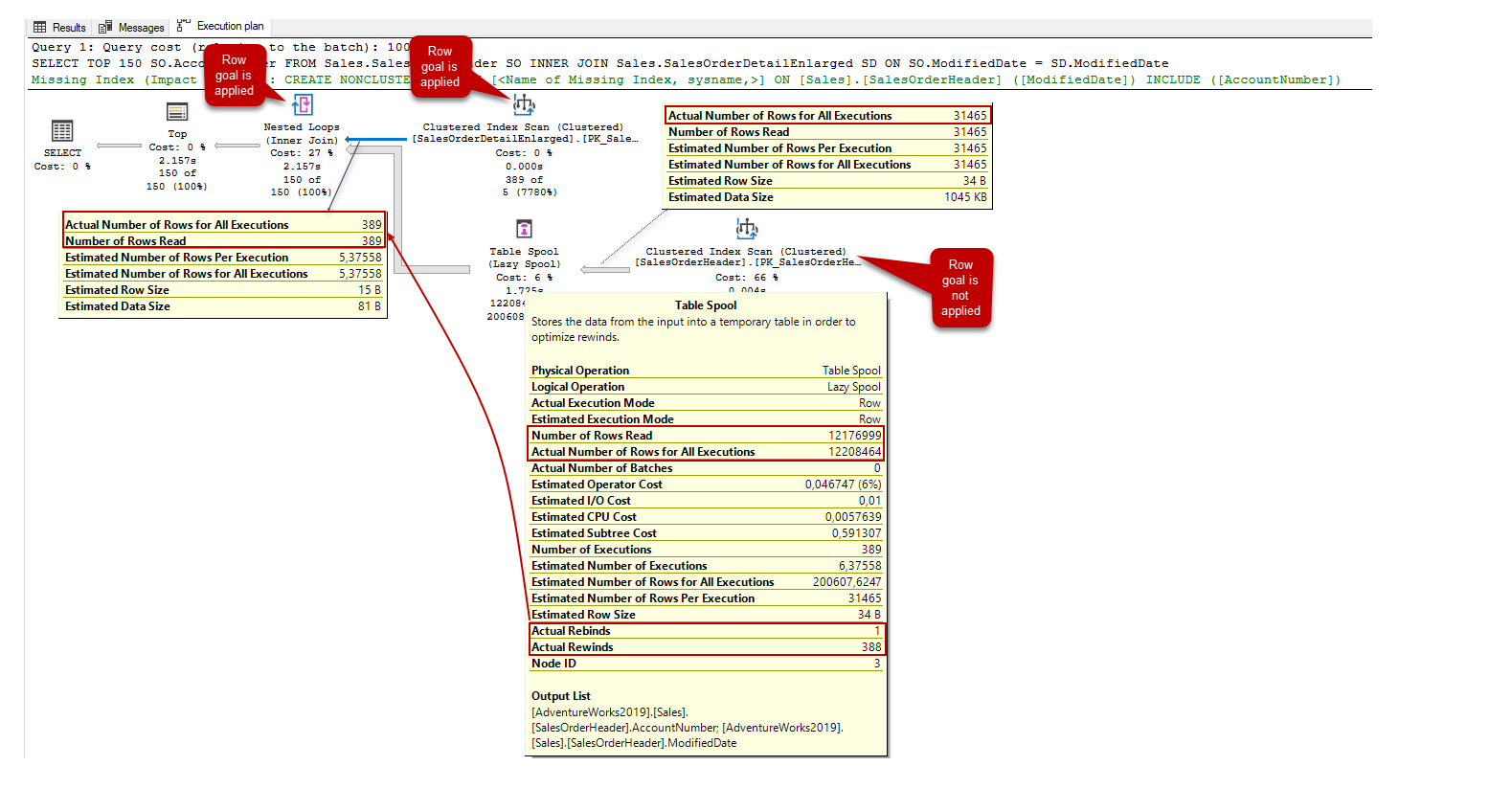Click the Nested Loops (Inner Join) label

(302, 134)
